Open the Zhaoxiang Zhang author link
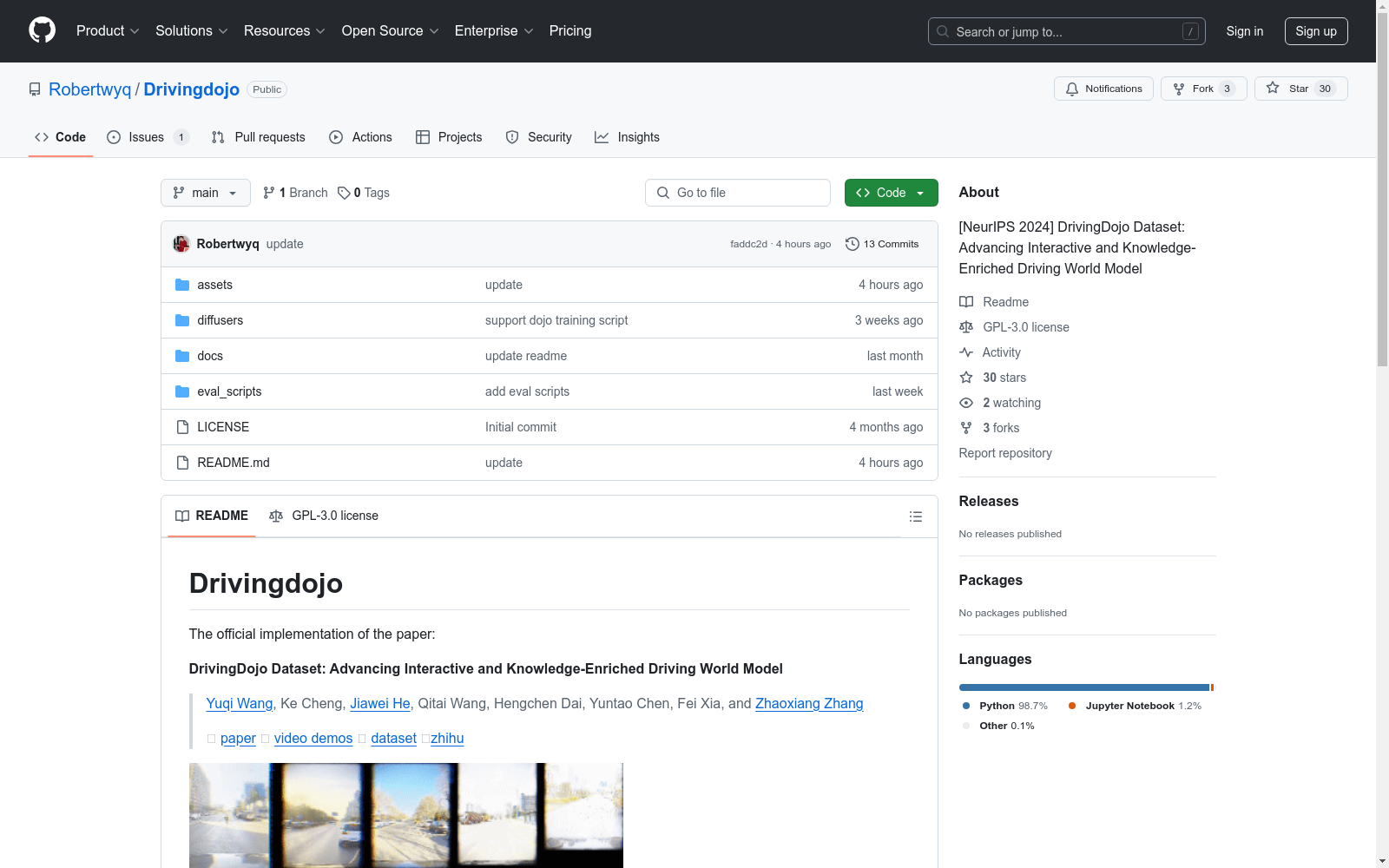1389x868 pixels. click(809, 703)
